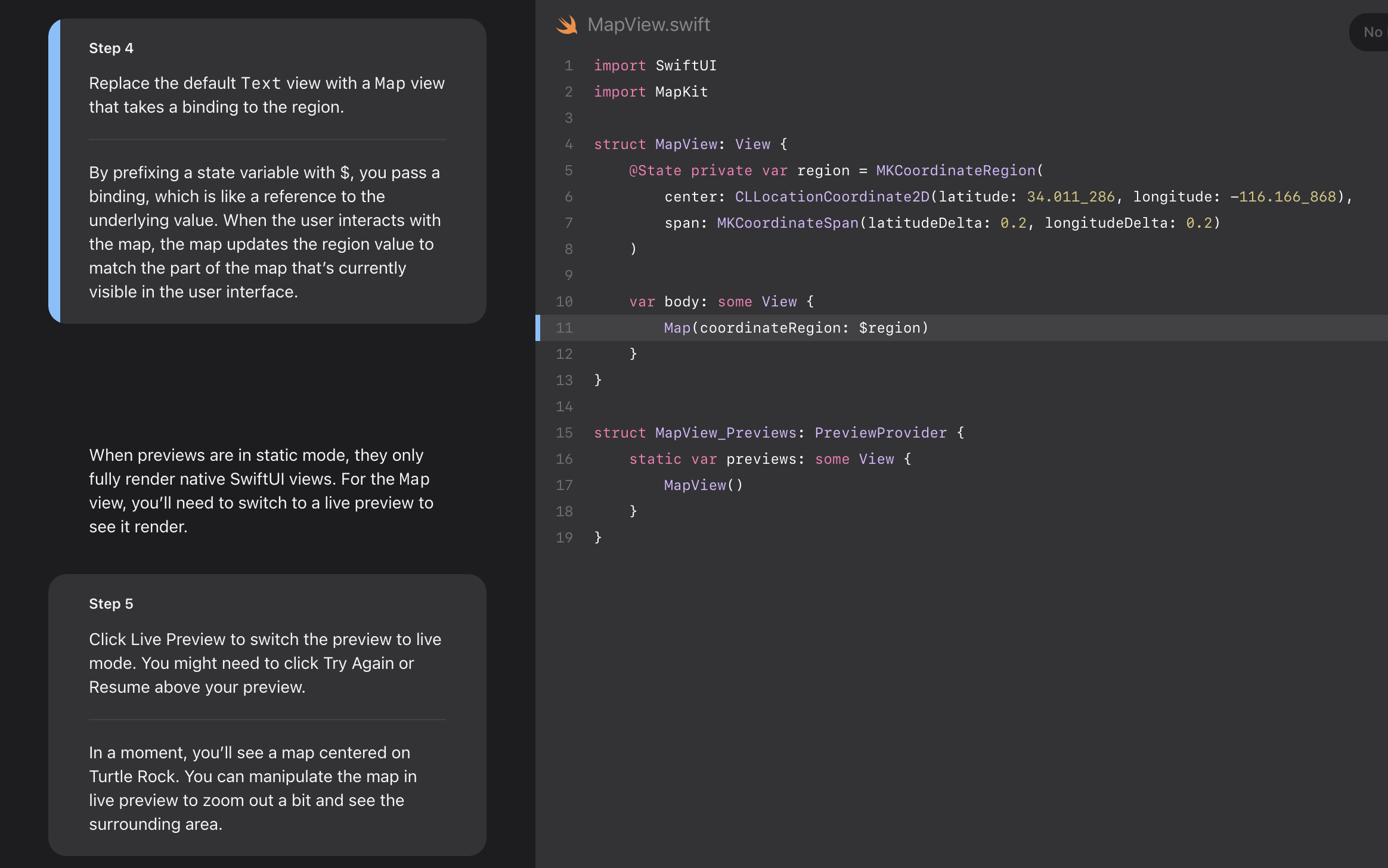Click the latitude value 34.011_286
Image resolution: width=1388 pixels, height=868 pixels.
tap(1070, 197)
